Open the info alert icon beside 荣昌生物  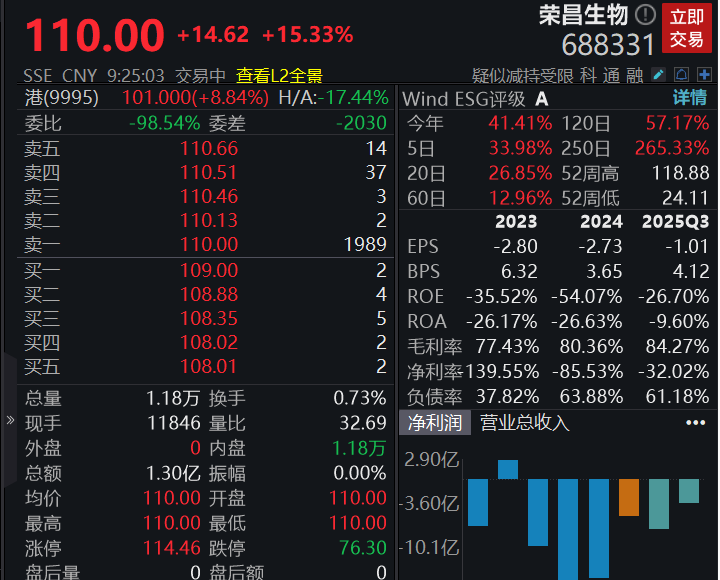pos(645,15)
